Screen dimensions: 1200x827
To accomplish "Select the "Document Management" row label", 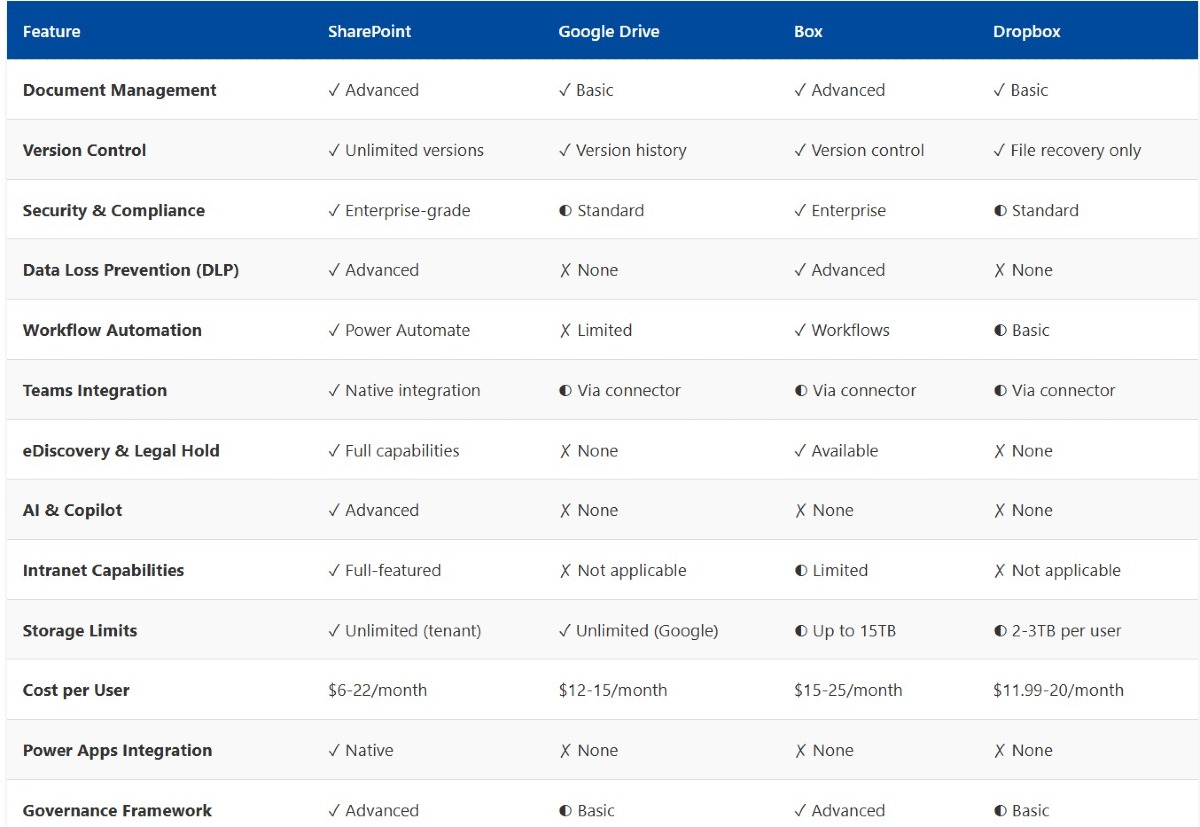I will pos(119,90).
